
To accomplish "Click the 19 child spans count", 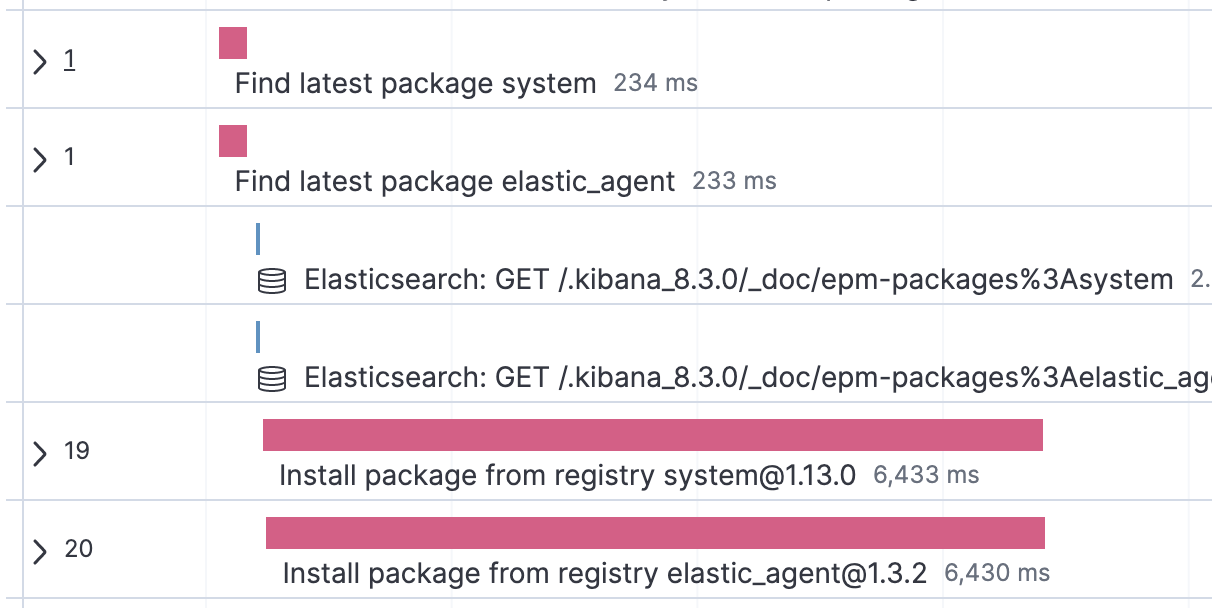I will click(77, 451).
